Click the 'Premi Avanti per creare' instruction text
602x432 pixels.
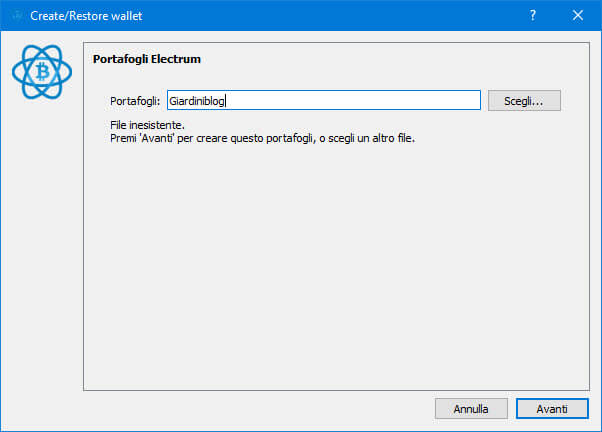click(x=263, y=138)
